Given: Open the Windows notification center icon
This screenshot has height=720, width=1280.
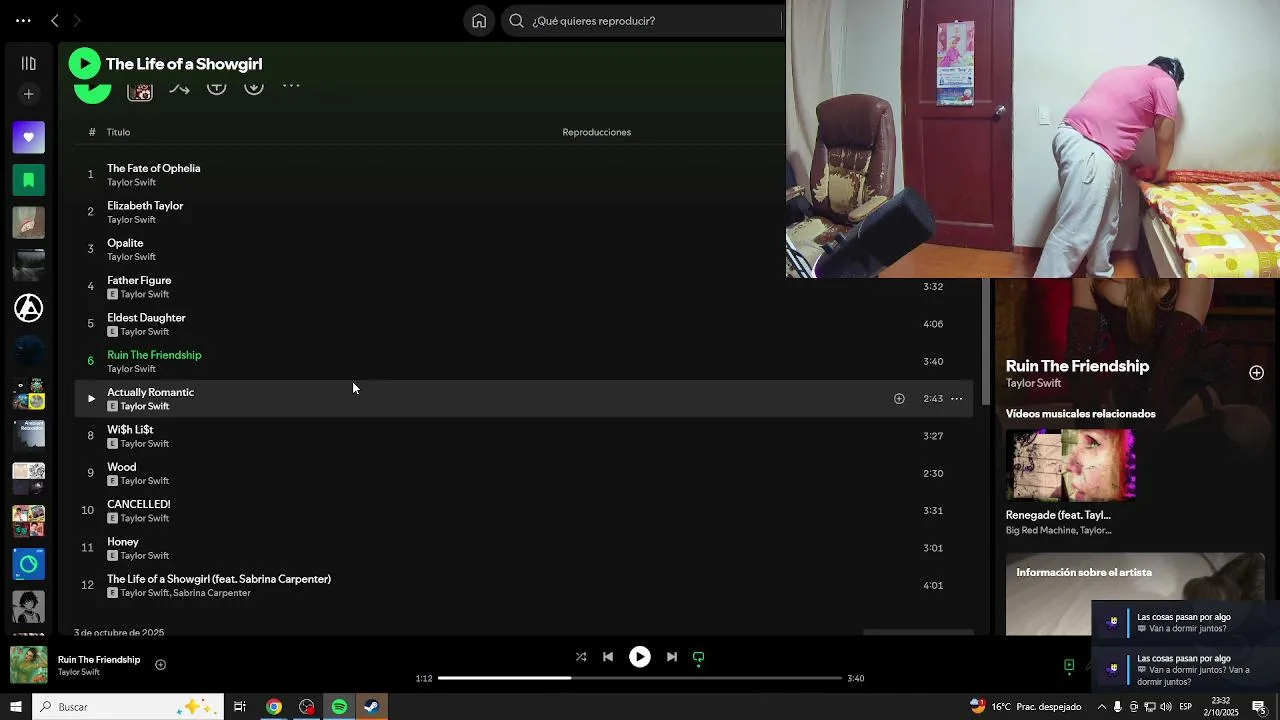Looking at the screenshot, I should point(1259,707).
